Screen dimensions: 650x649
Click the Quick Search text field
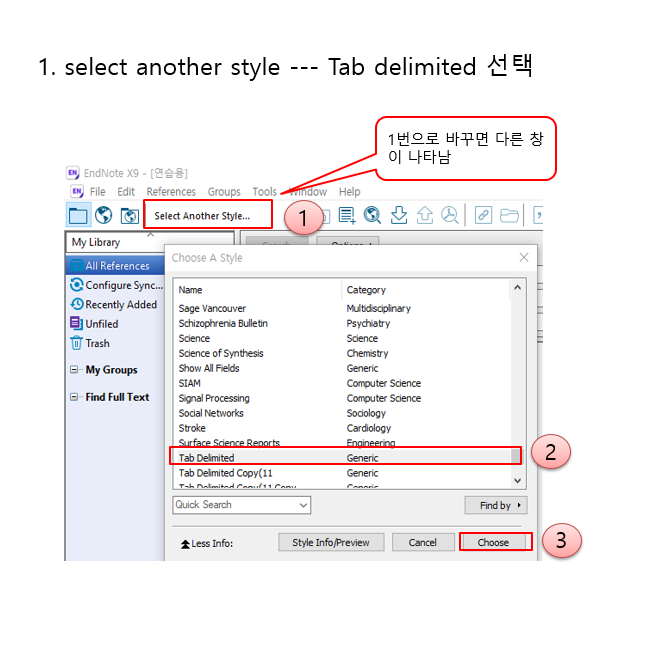(x=235, y=505)
